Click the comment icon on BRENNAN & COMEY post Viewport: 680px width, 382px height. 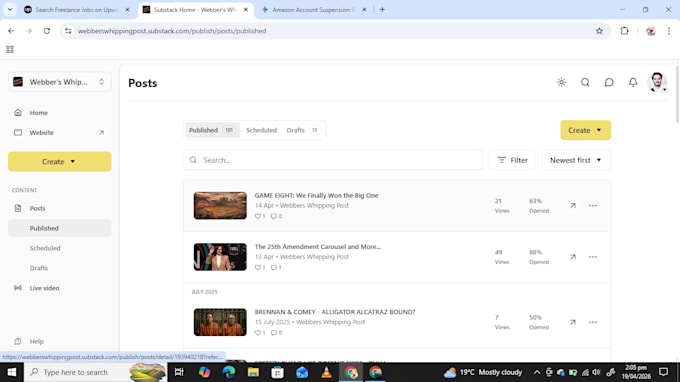(274, 333)
